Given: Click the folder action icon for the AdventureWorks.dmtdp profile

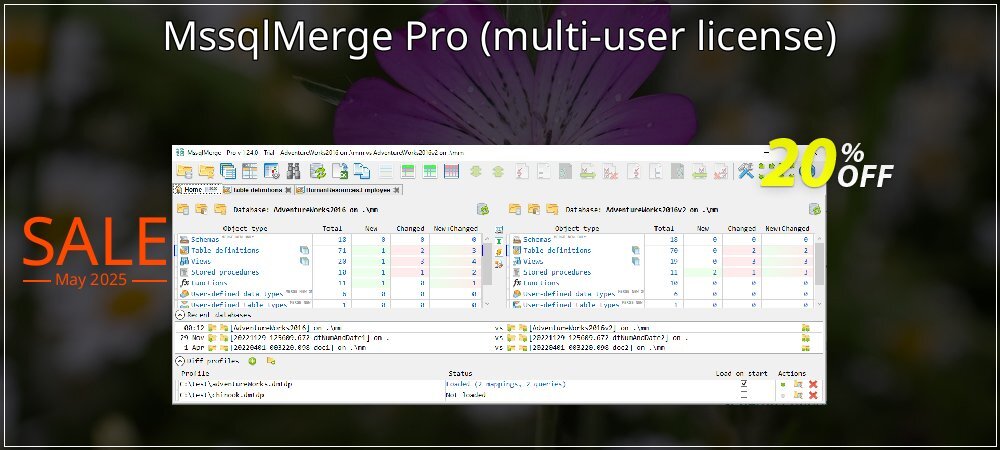Looking at the screenshot, I should click(798, 384).
